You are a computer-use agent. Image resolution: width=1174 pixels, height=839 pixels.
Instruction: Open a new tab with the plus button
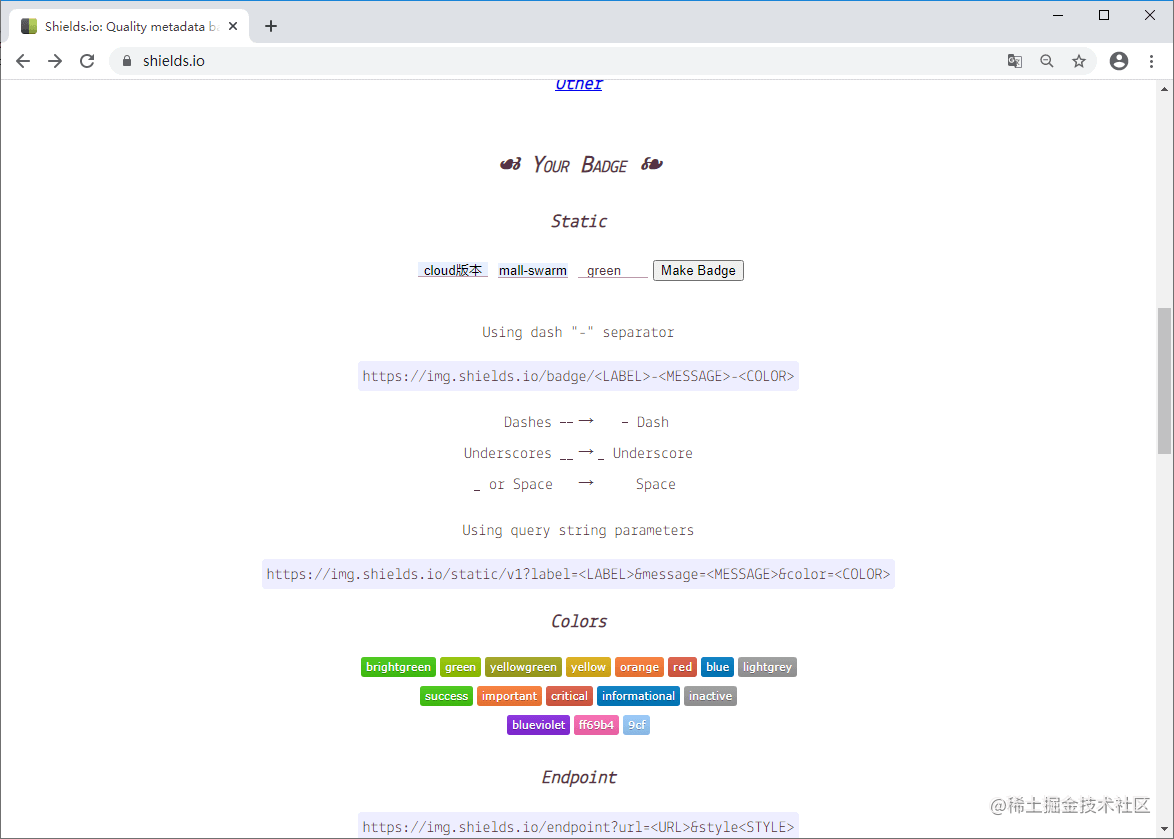271,26
